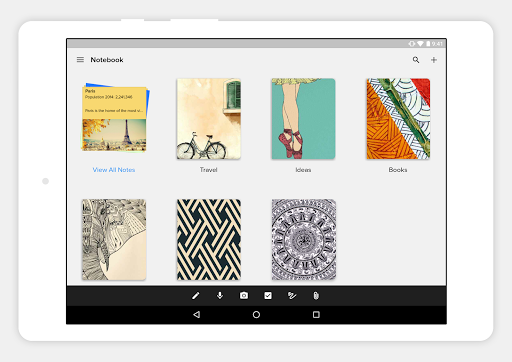Open the Books notebook cover
This screenshot has height=362, width=512.
pos(398,119)
